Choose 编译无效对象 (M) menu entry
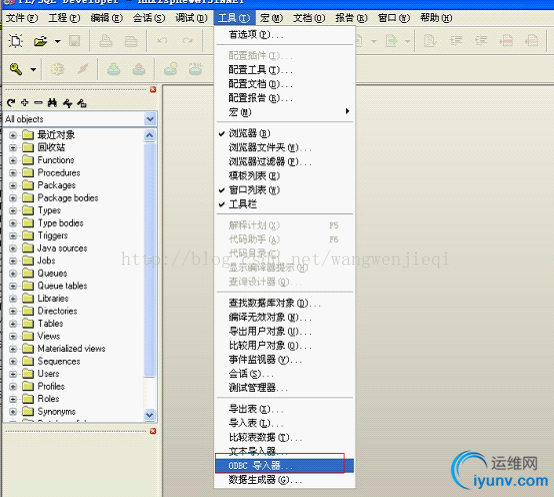The image size is (554, 497). point(285,317)
